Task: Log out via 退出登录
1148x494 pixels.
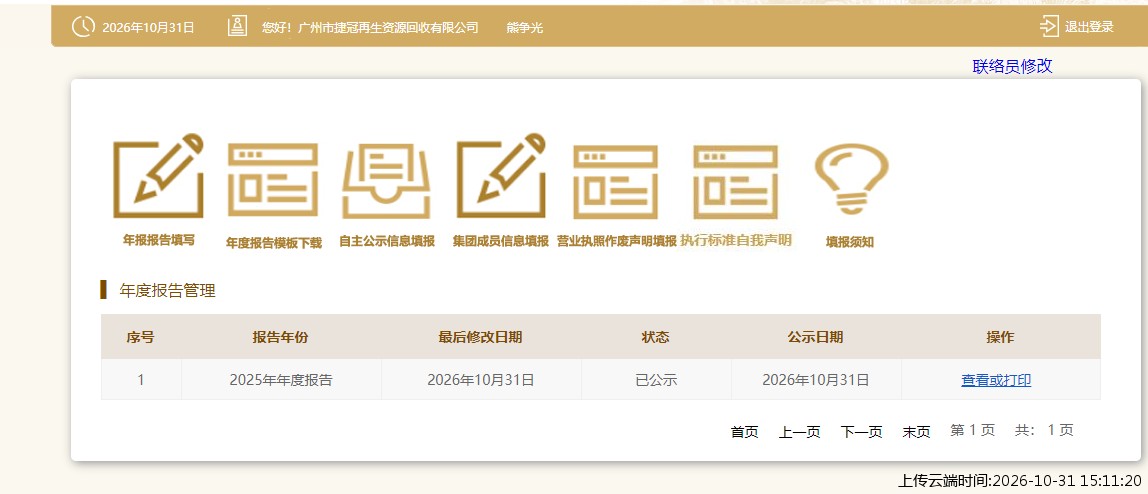Action: 1089,27
